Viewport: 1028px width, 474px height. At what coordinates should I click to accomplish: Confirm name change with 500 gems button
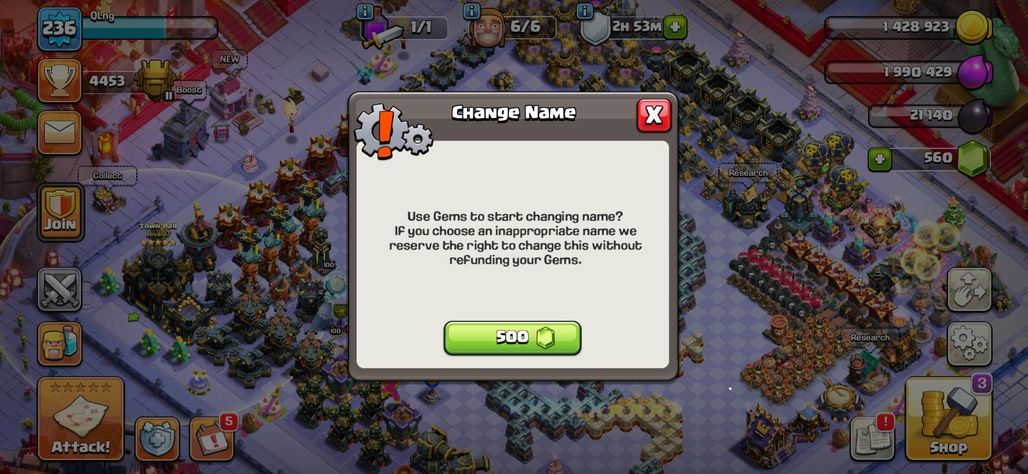512,338
